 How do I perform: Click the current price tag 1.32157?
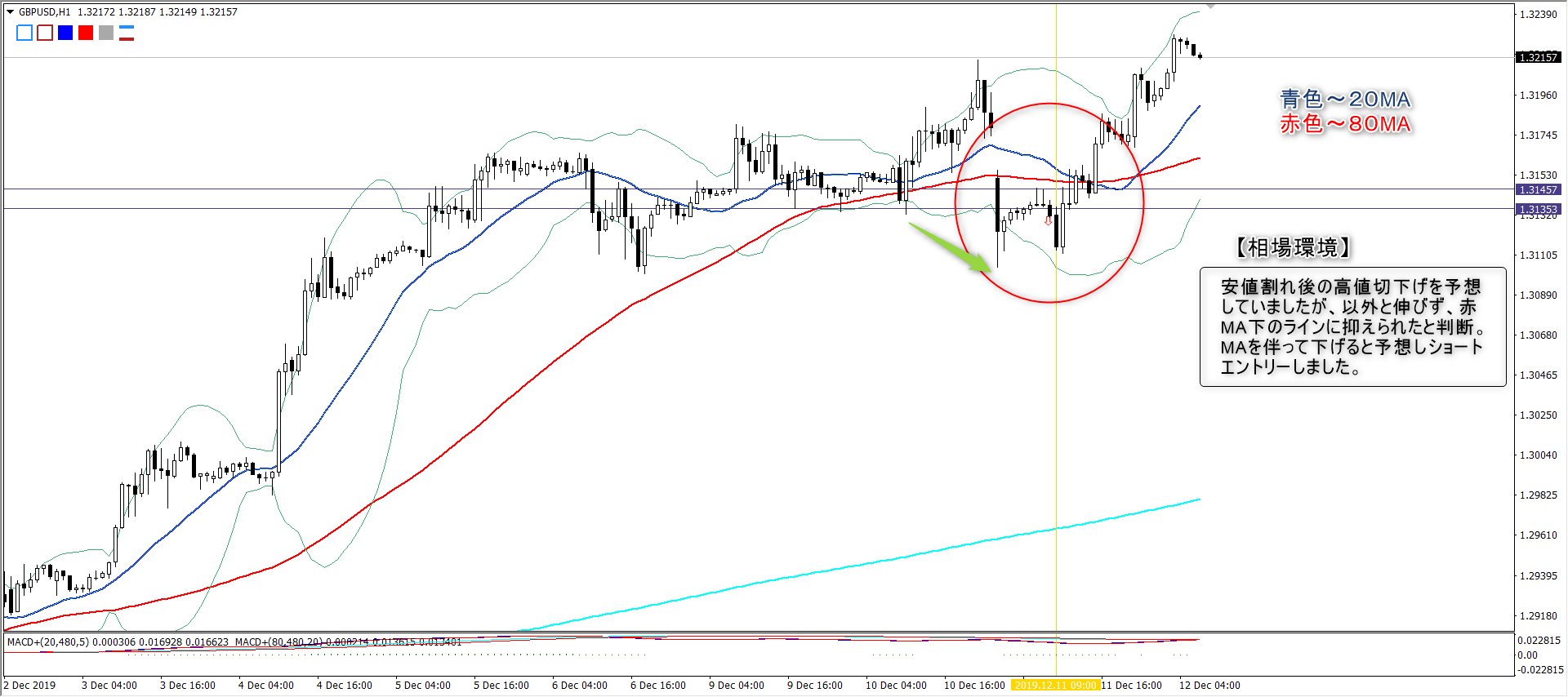pos(1538,57)
